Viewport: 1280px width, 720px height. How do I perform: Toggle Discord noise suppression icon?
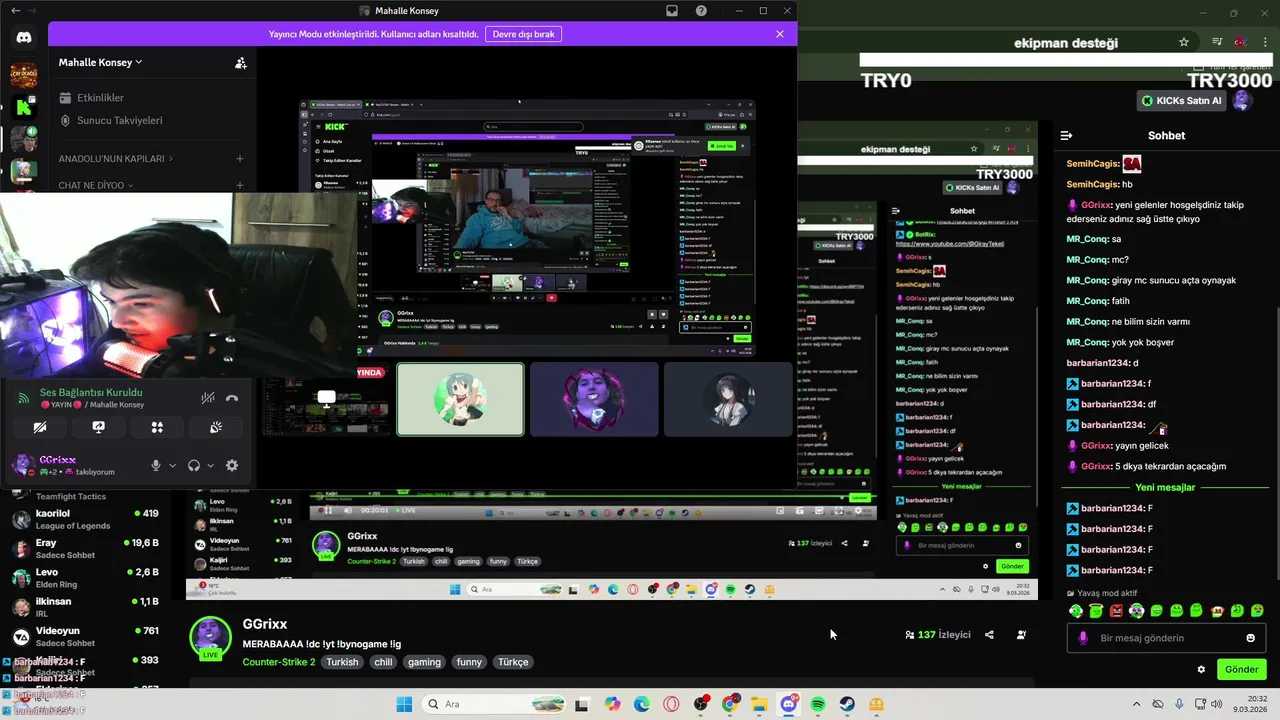click(x=208, y=398)
